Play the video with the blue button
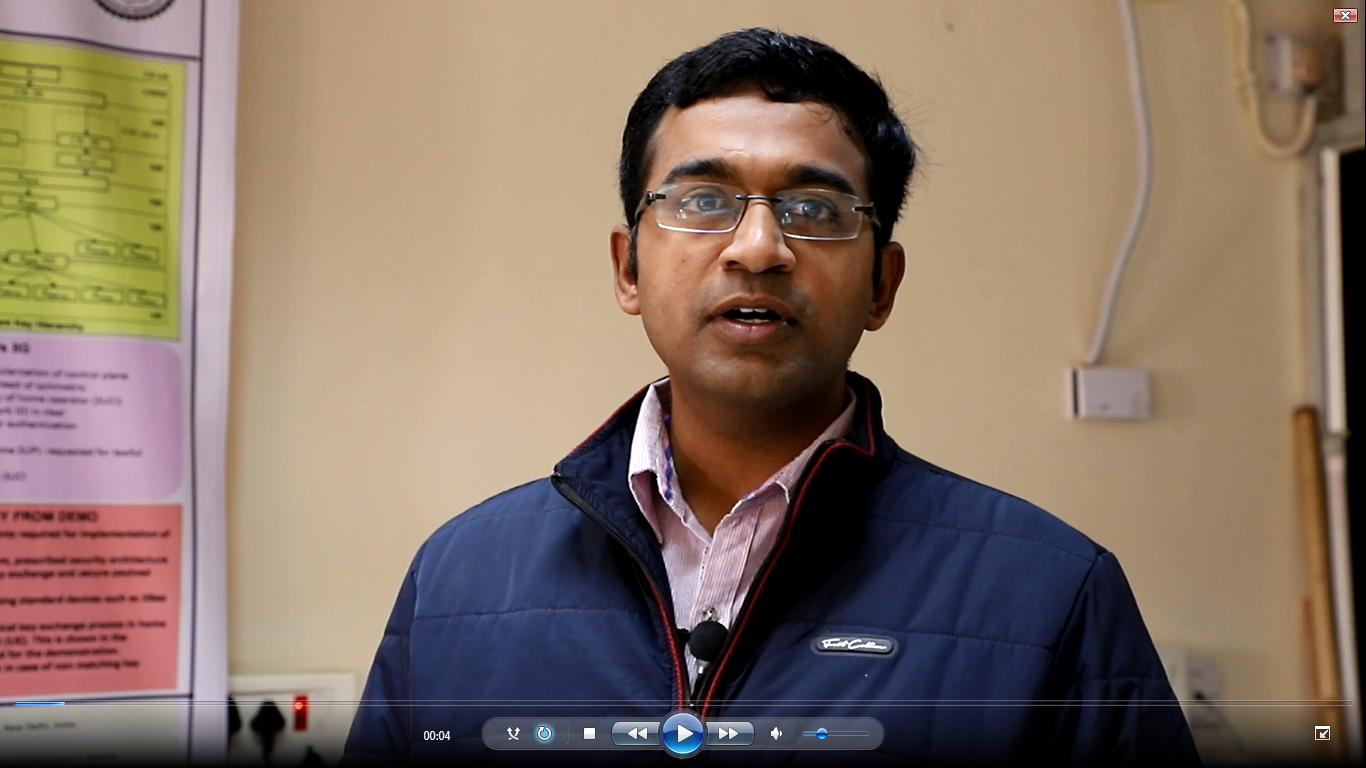1366x768 pixels. [x=683, y=734]
